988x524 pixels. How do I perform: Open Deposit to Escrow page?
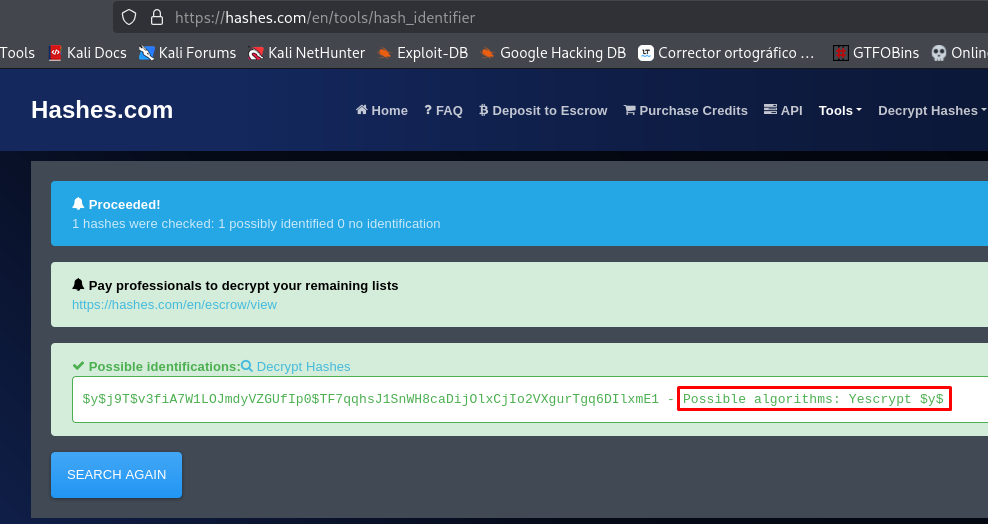coord(543,111)
